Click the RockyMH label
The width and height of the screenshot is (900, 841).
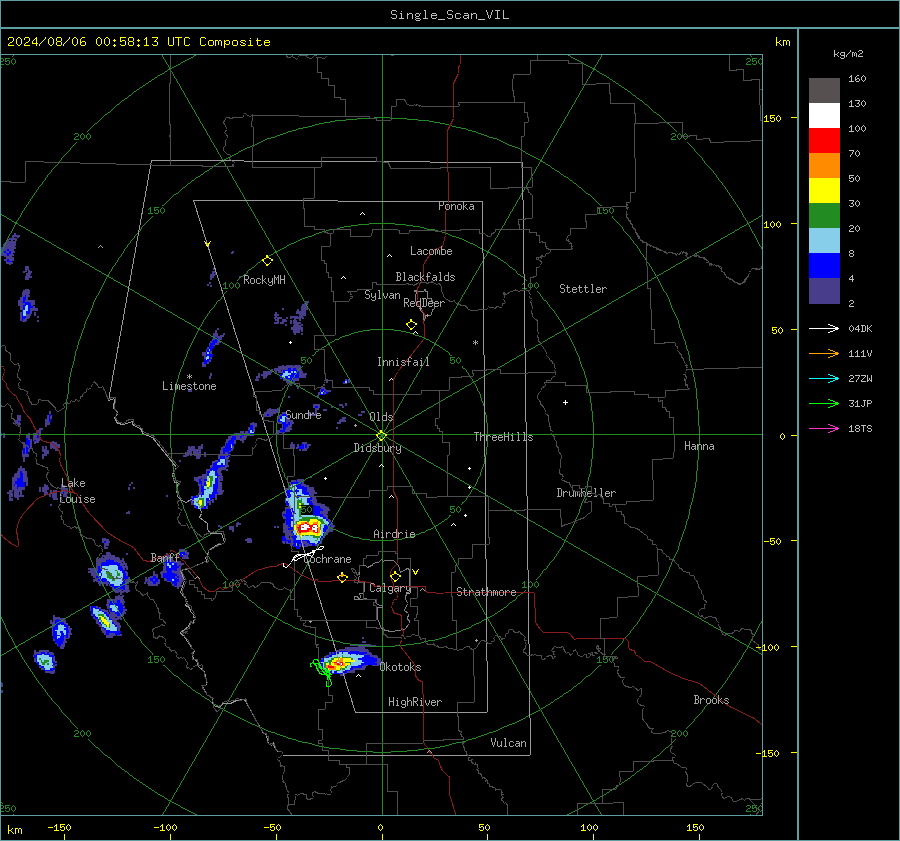click(264, 280)
